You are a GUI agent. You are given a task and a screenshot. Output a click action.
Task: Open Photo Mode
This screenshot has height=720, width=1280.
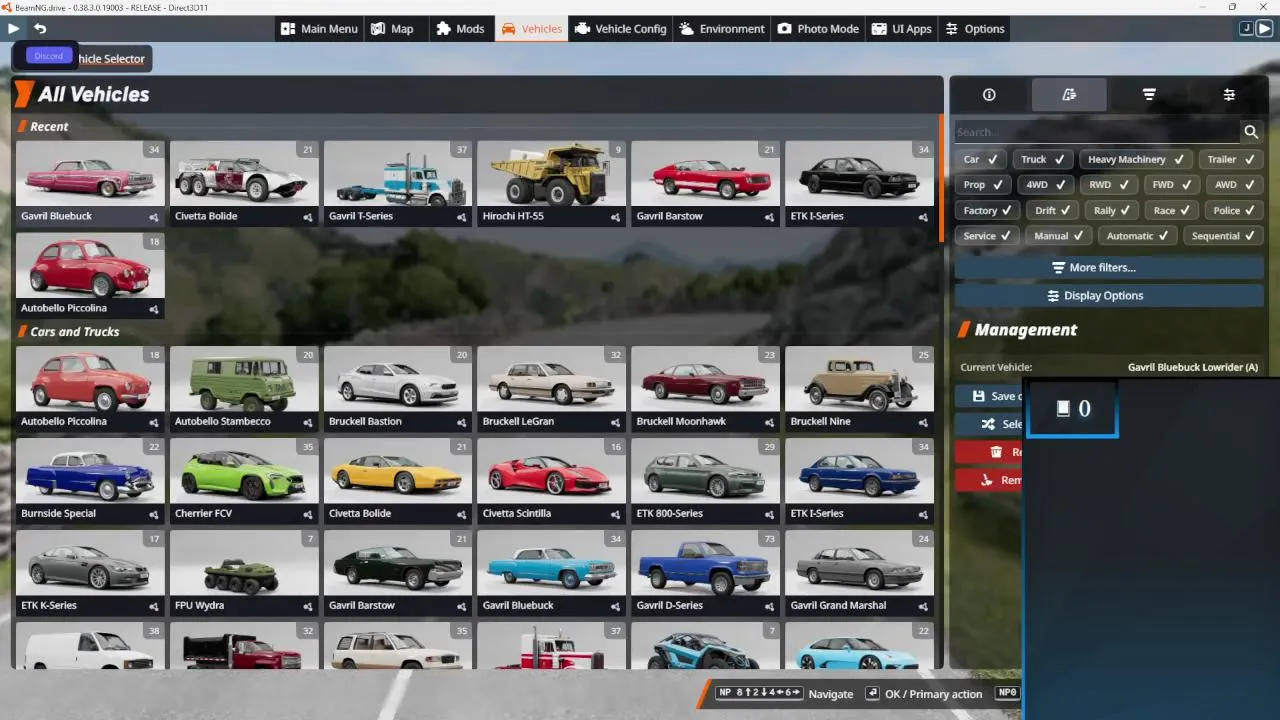point(818,29)
